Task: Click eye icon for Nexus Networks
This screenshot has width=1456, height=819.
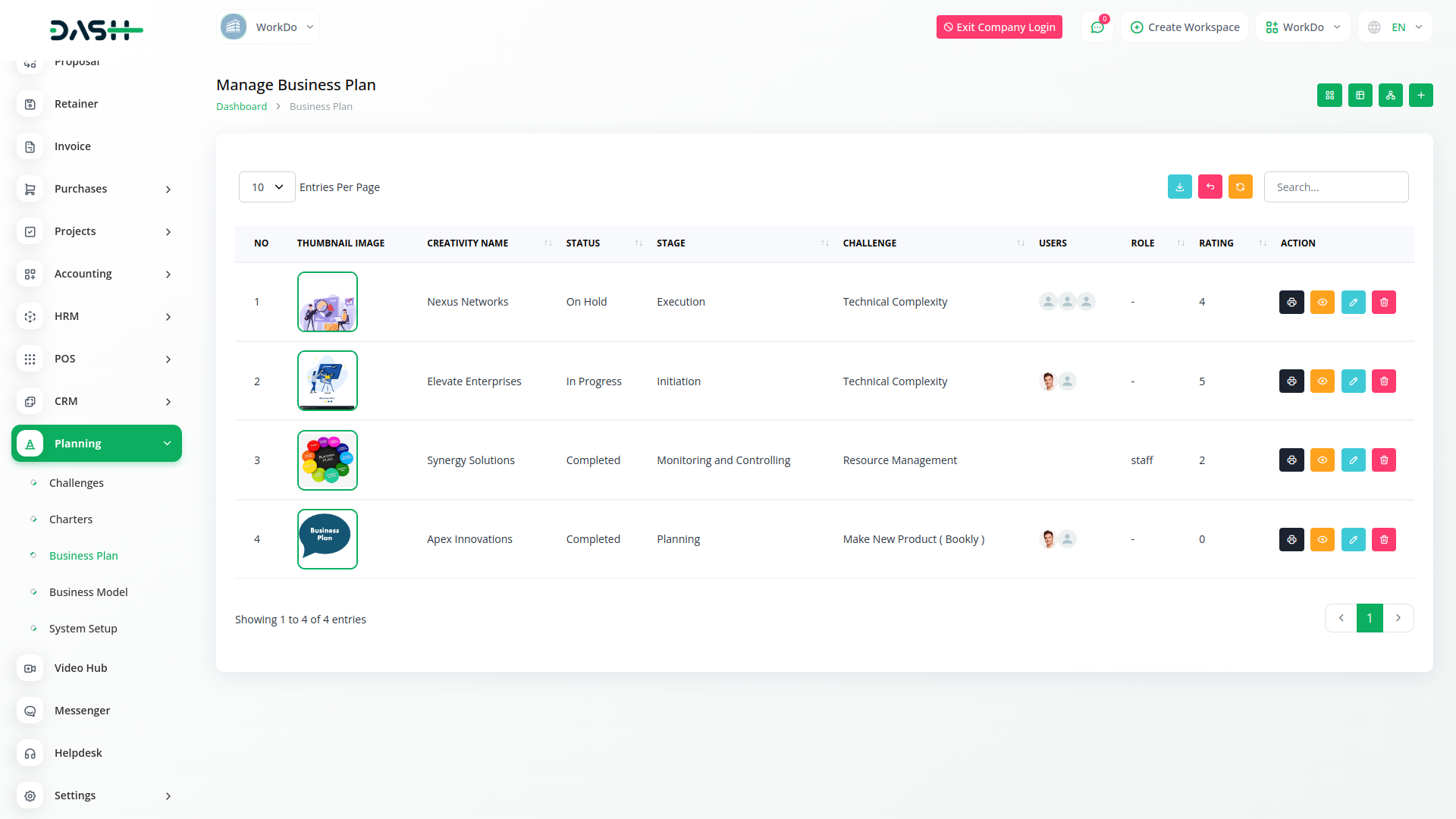Action: click(1322, 303)
